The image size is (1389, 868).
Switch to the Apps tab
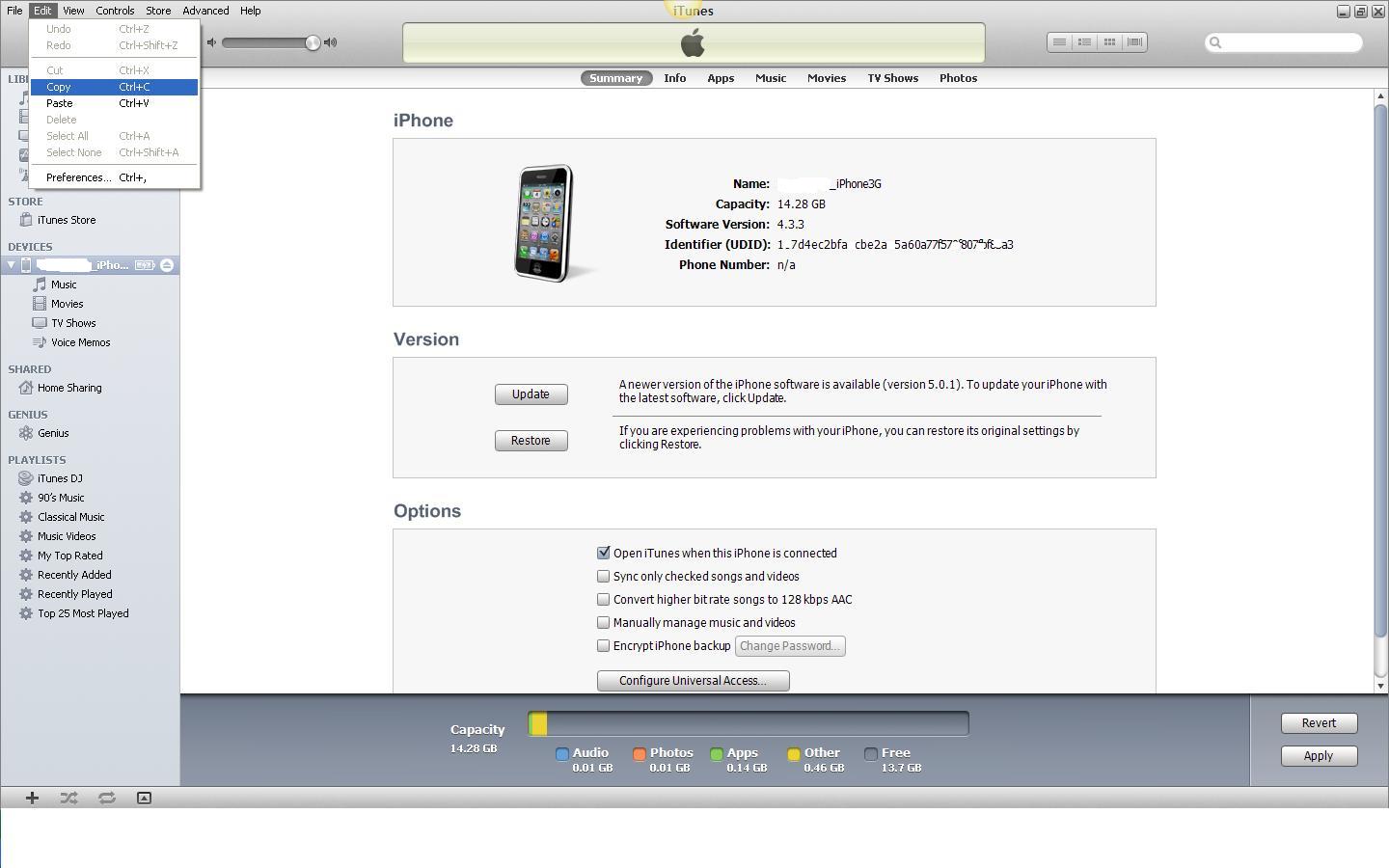pos(721,78)
